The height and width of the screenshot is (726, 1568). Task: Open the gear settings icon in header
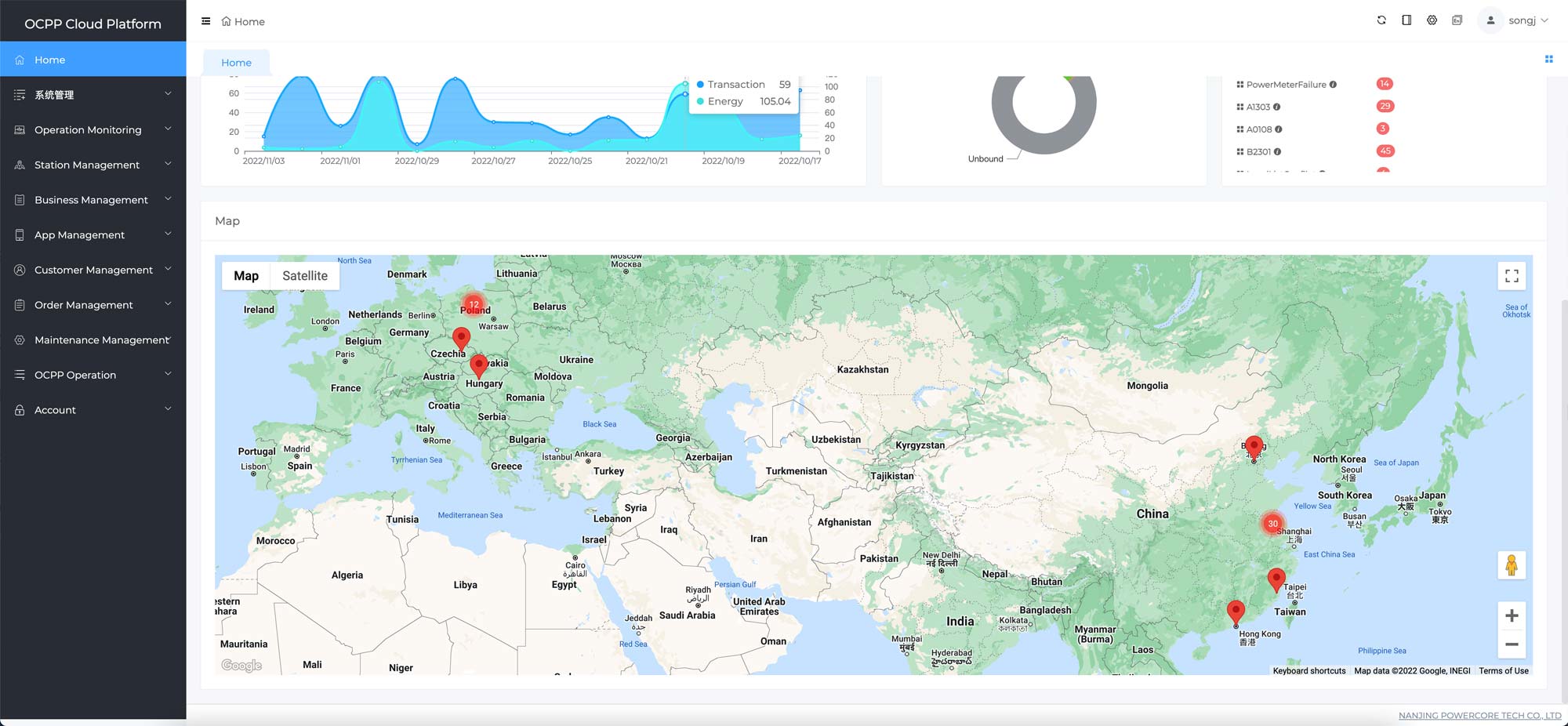click(x=1432, y=20)
